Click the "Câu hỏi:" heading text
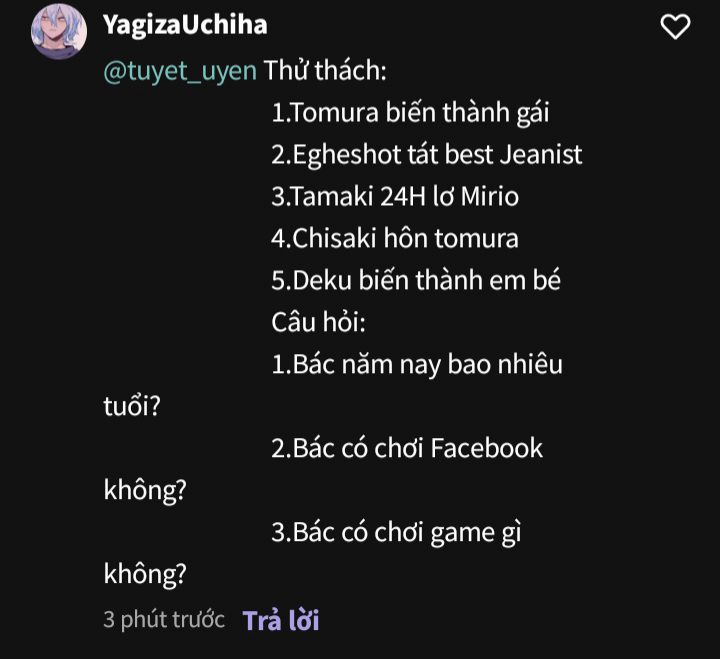 click(318, 322)
